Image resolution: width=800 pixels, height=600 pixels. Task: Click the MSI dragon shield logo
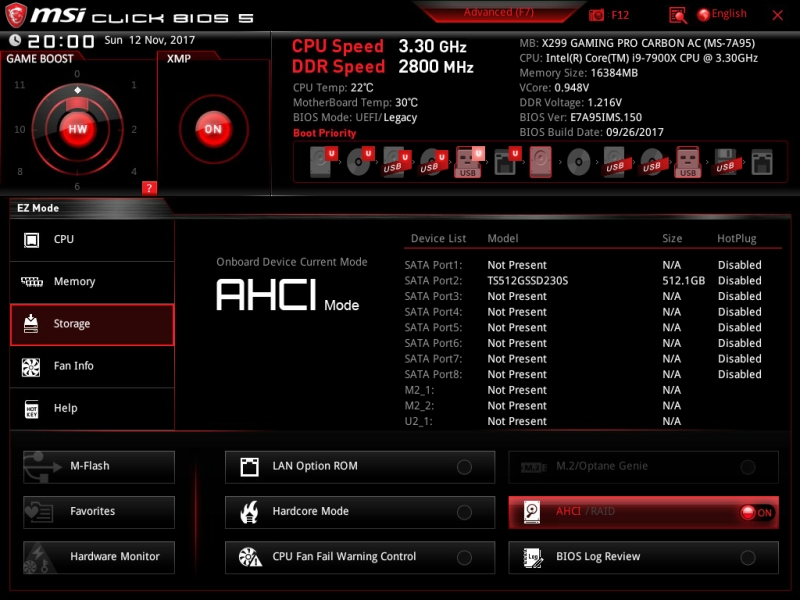click(x=16, y=15)
